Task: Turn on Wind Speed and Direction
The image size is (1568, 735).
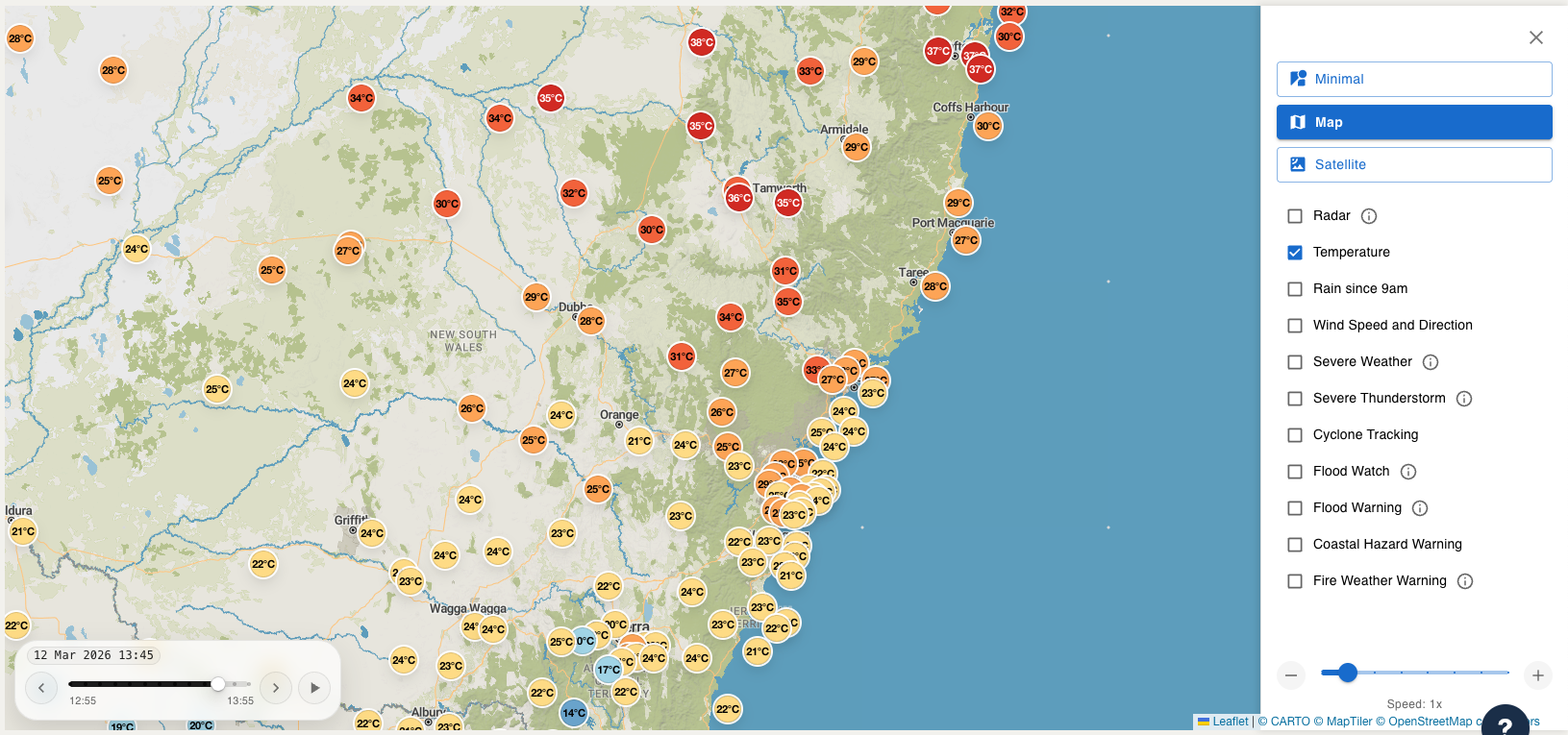Action: [x=1295, y=326]
